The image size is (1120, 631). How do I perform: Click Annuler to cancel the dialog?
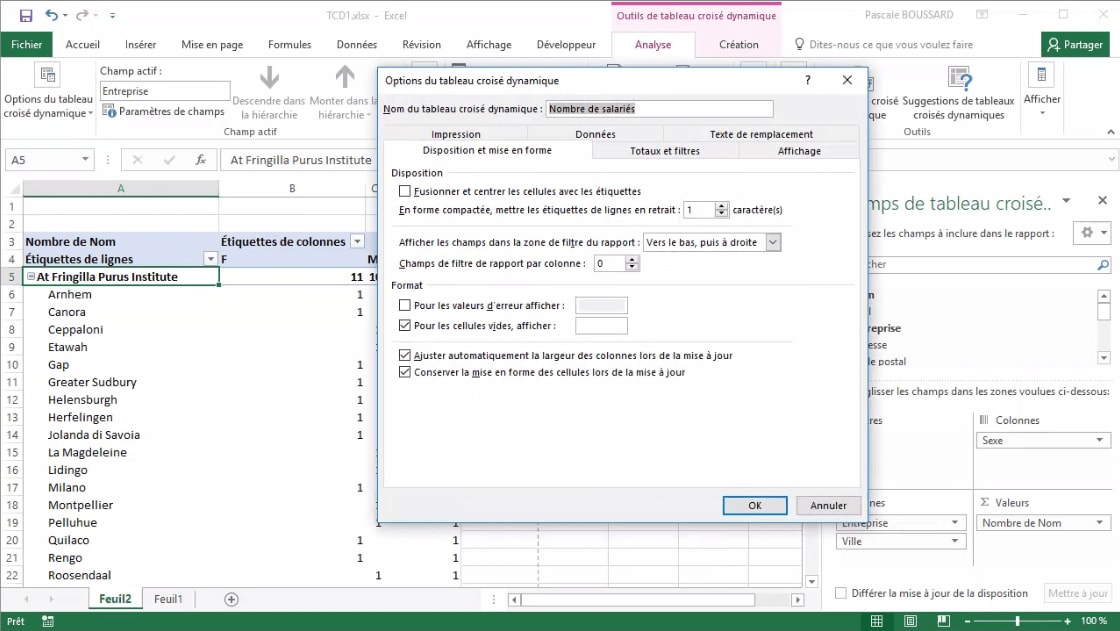[828, 505]
